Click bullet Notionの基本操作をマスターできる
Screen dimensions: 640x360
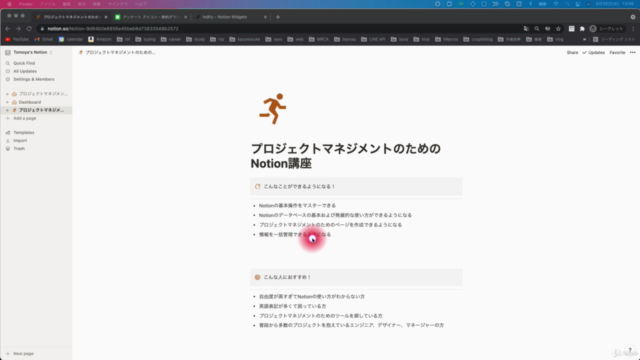[297, 206]
